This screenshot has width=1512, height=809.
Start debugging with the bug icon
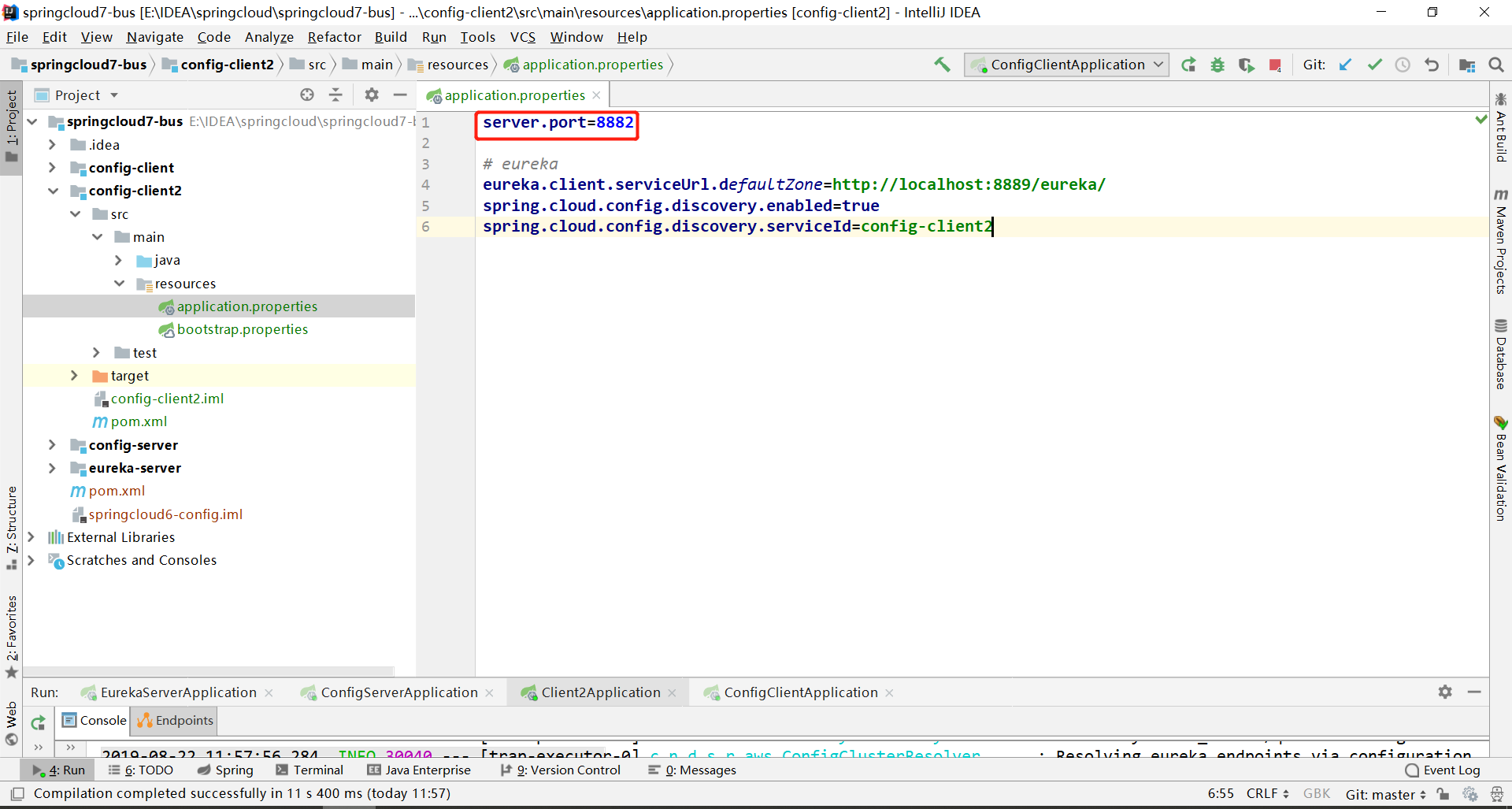pyautogui.click(x=1217, y=65)
